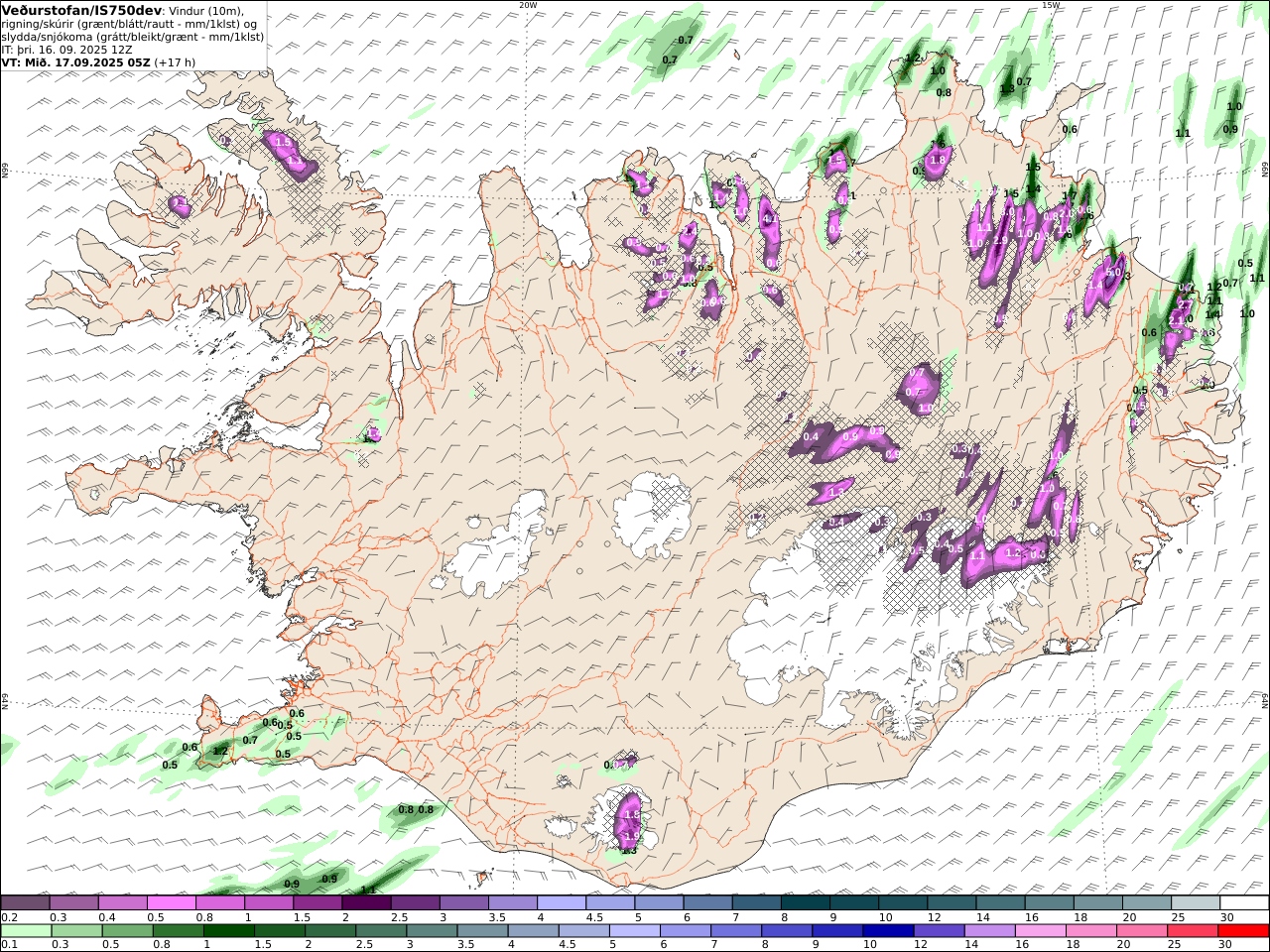Pick the 9 blue swatch in lower legend row

click(838, 931)
